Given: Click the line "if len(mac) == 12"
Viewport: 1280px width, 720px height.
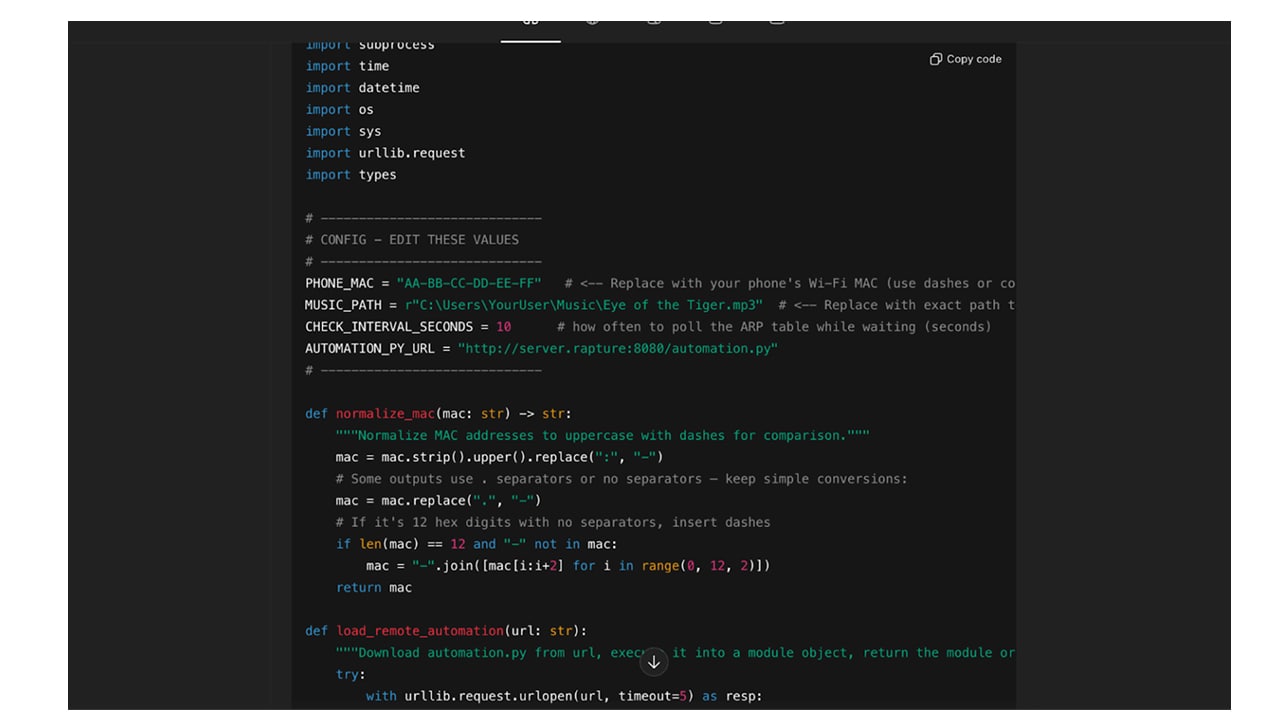Looking at the screenshot, I should (477, 544).
